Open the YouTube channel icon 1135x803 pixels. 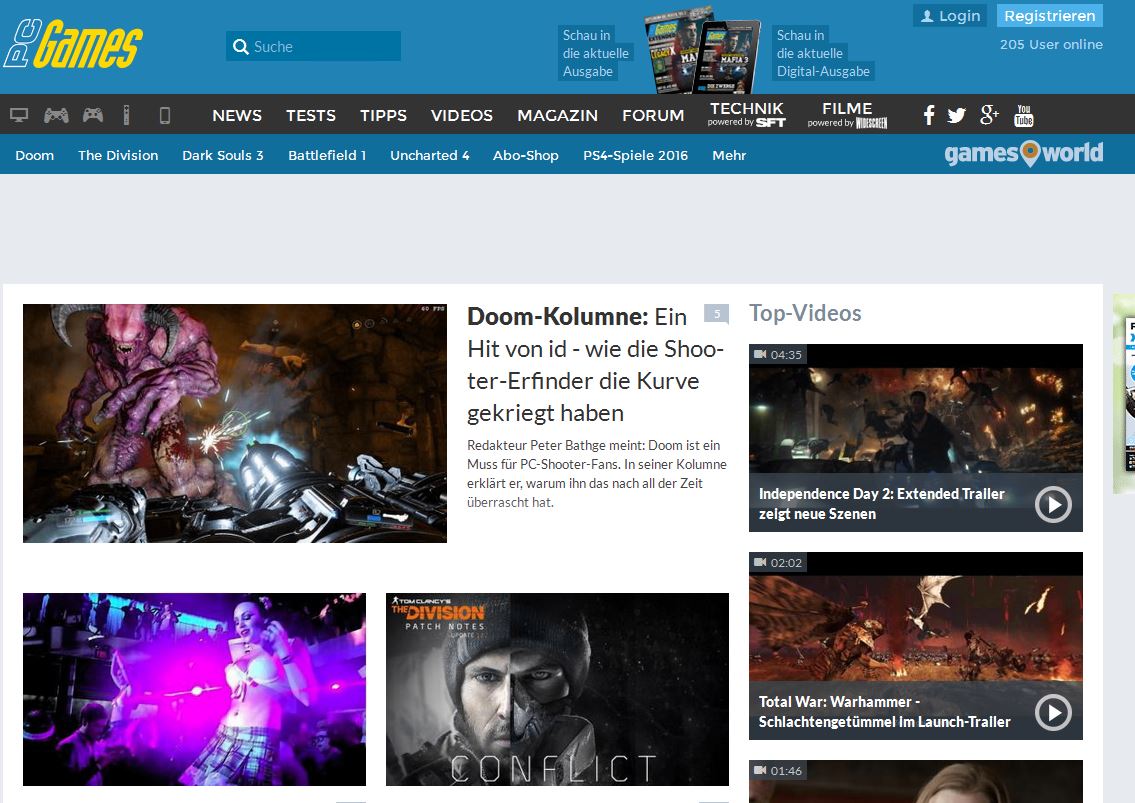pyautogui.click(x=1024, y=115)
